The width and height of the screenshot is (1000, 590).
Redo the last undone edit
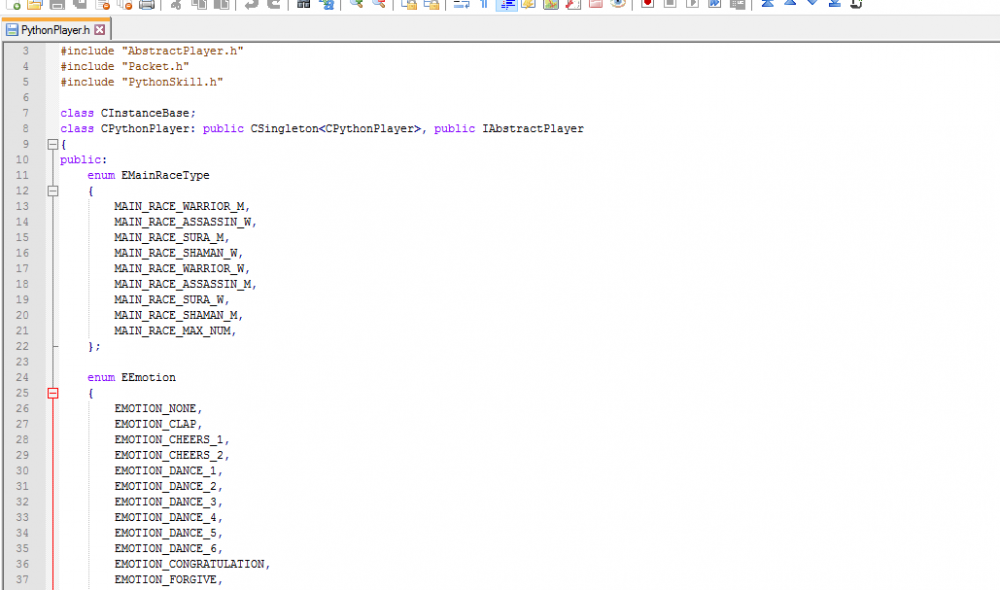tap(274, 4)
